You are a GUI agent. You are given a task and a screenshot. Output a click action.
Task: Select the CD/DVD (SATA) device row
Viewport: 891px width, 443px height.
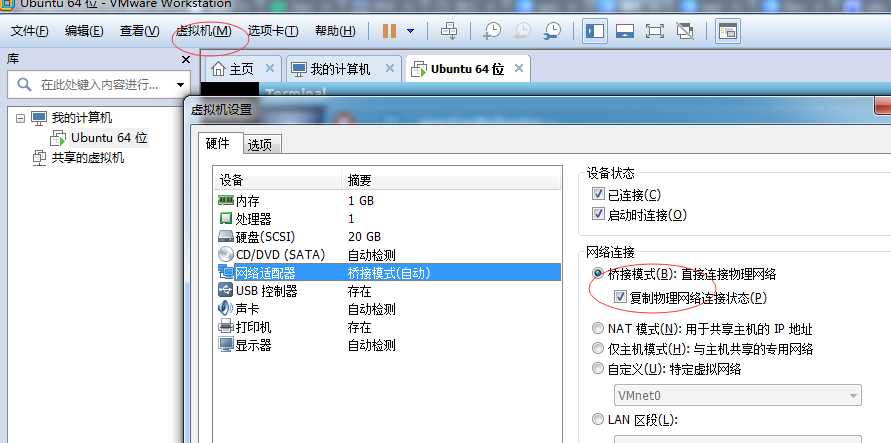pyautogui.click(x=386, y=255)
